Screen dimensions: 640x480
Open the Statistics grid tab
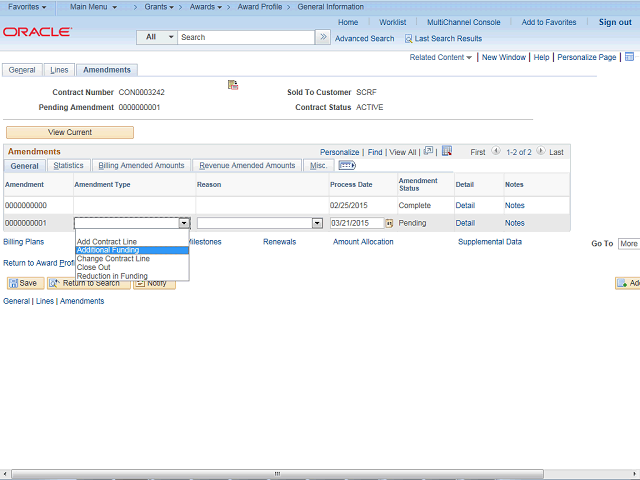[68, 165]
